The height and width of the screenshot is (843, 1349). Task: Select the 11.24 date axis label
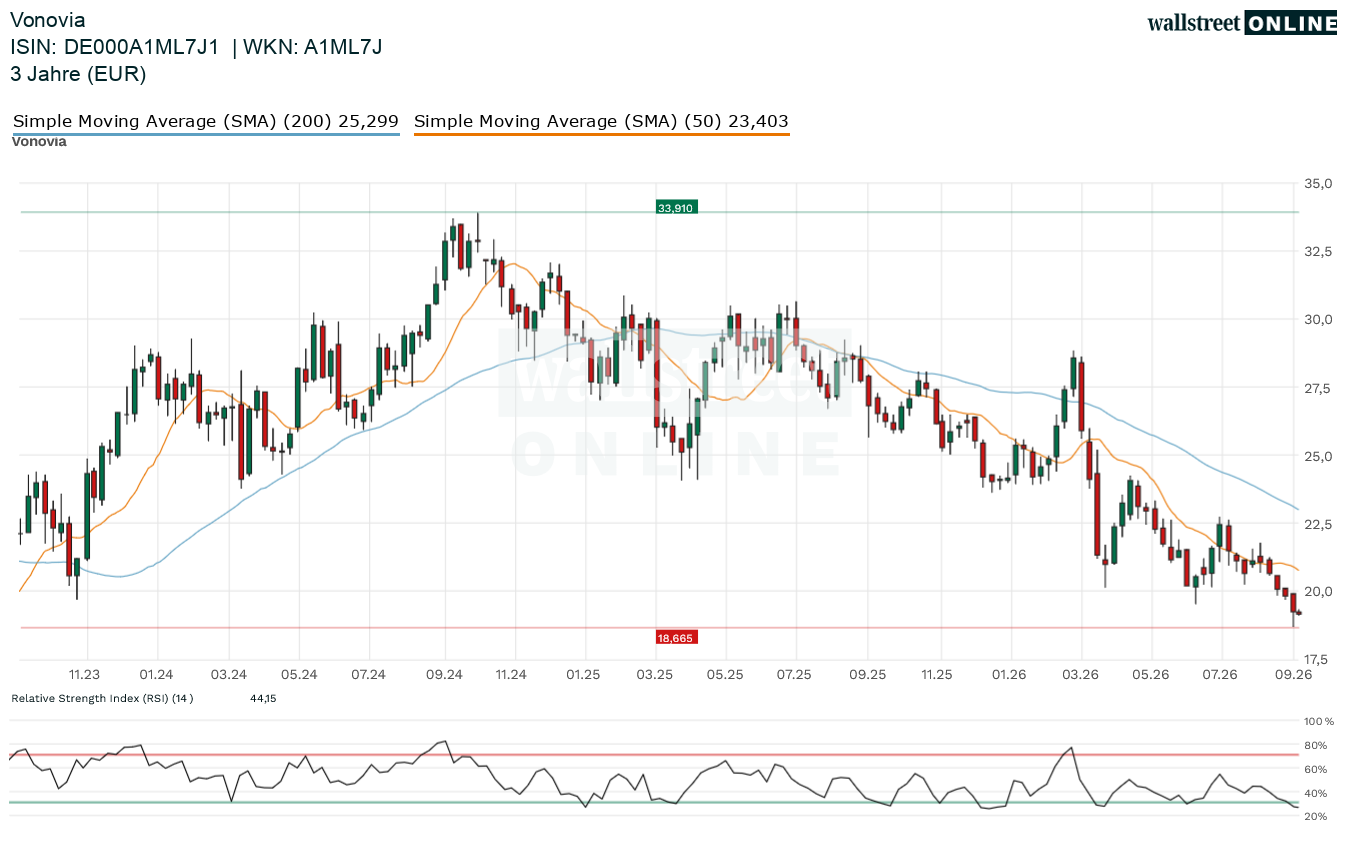tap(511, 675)
